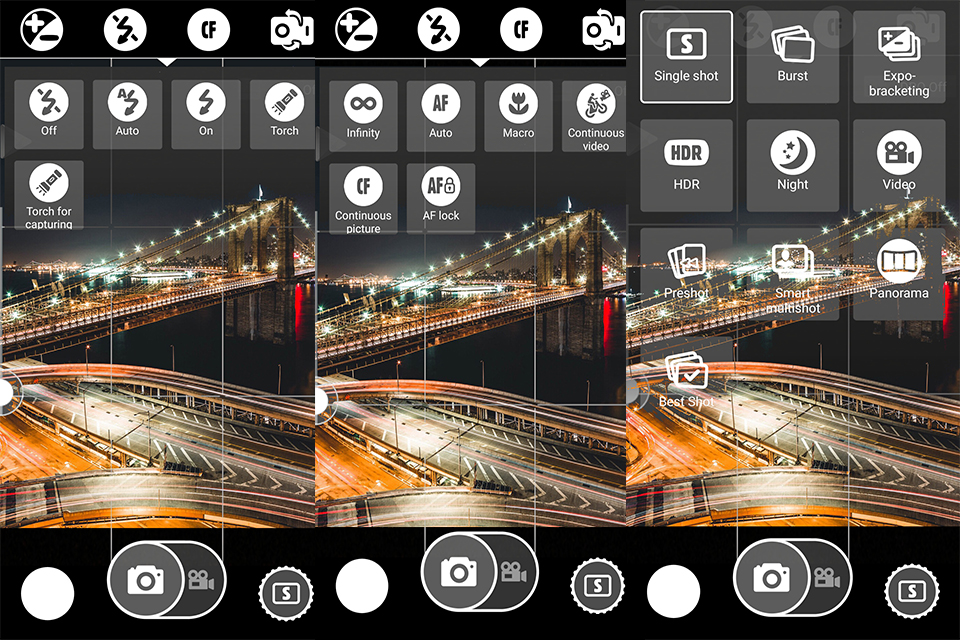960x640 pixels.
Task: Open Smart multishot mode
Action: tap(792, 266)
